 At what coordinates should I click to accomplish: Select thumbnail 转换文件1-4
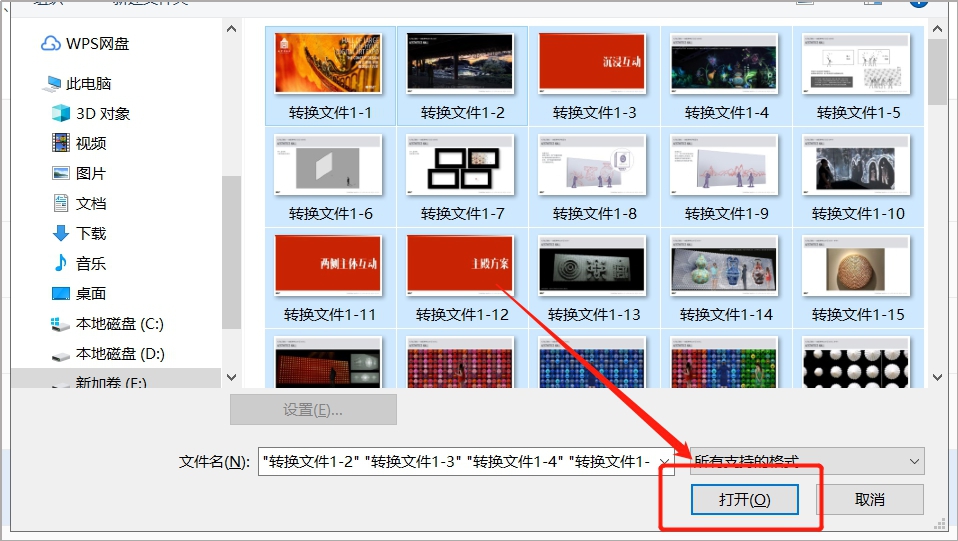point(726,76)
